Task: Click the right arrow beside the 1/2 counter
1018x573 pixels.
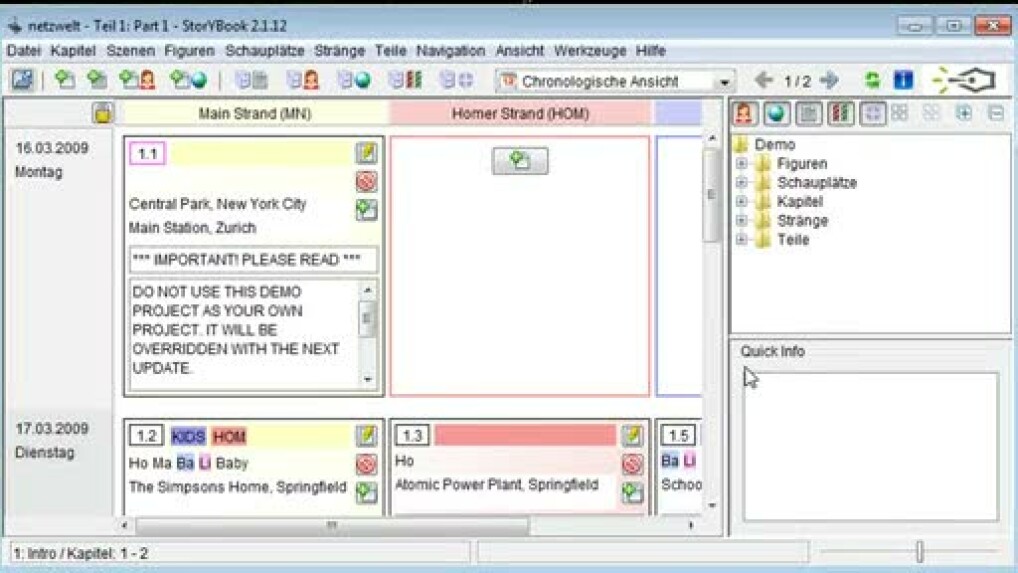Action: 829,81
